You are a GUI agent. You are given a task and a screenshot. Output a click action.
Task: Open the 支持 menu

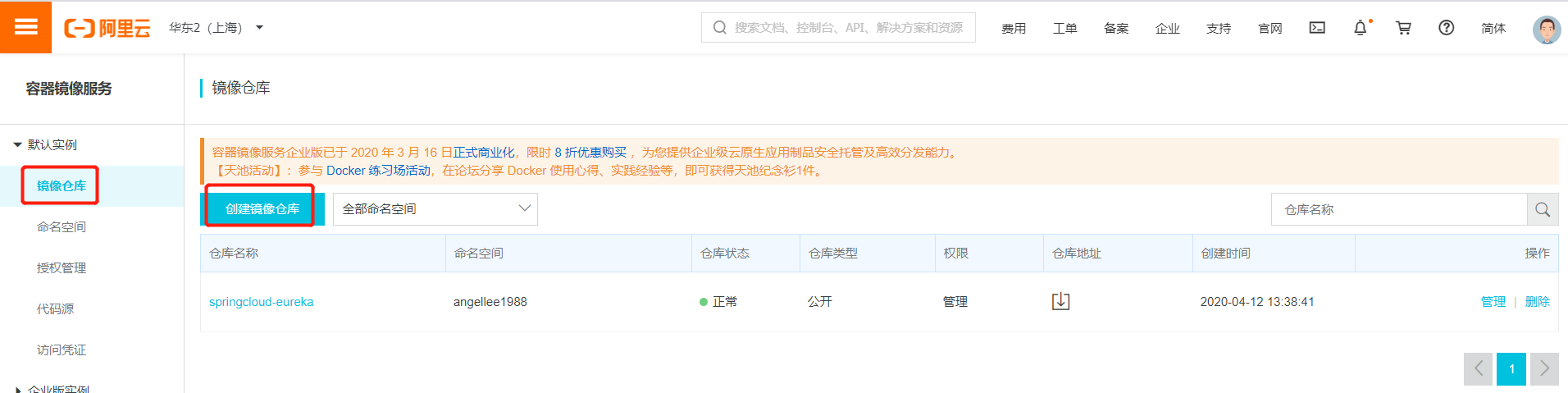point(1219,29)
